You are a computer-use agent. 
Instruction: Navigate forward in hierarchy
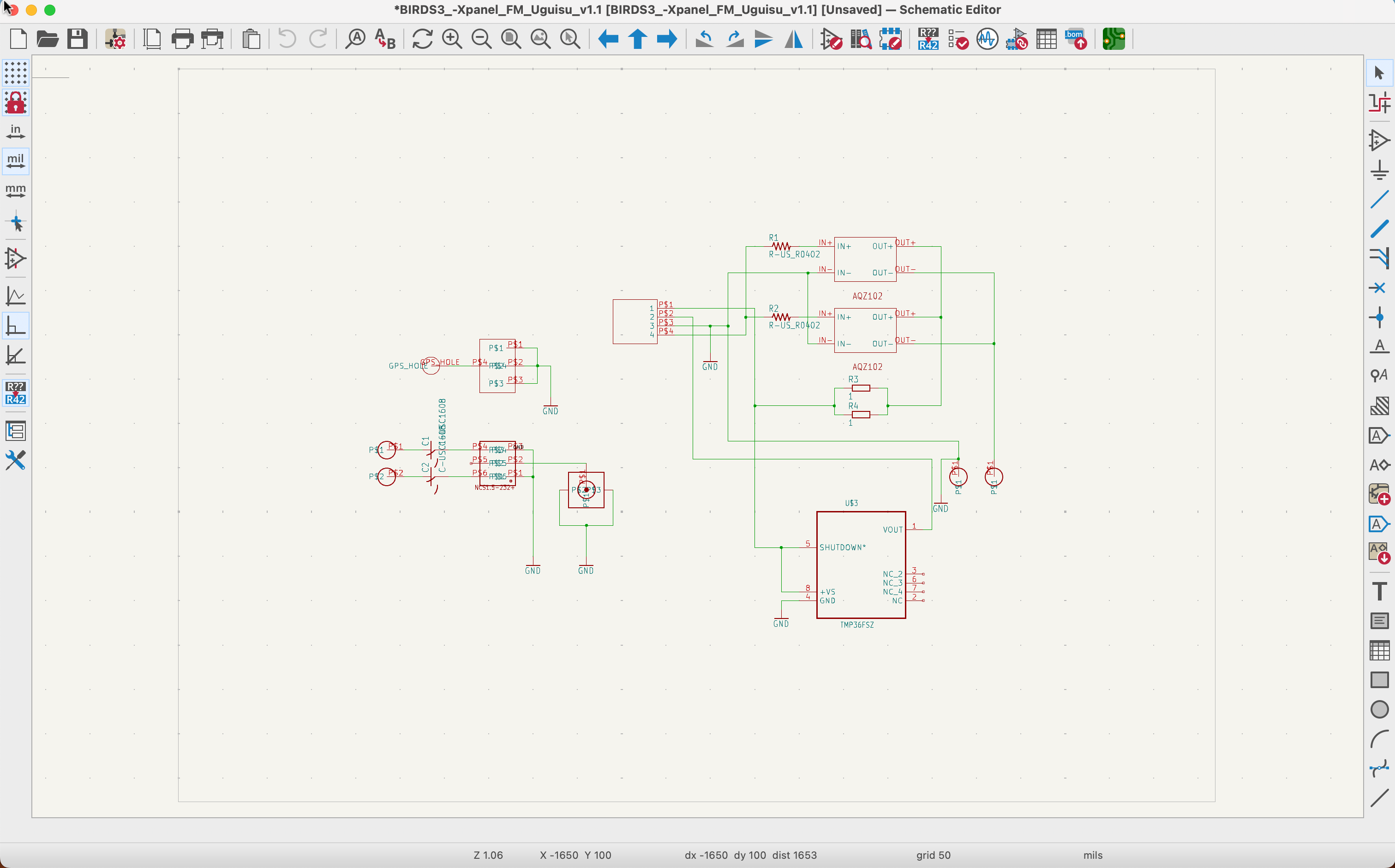pyautogui.click(x=667, y=39)
